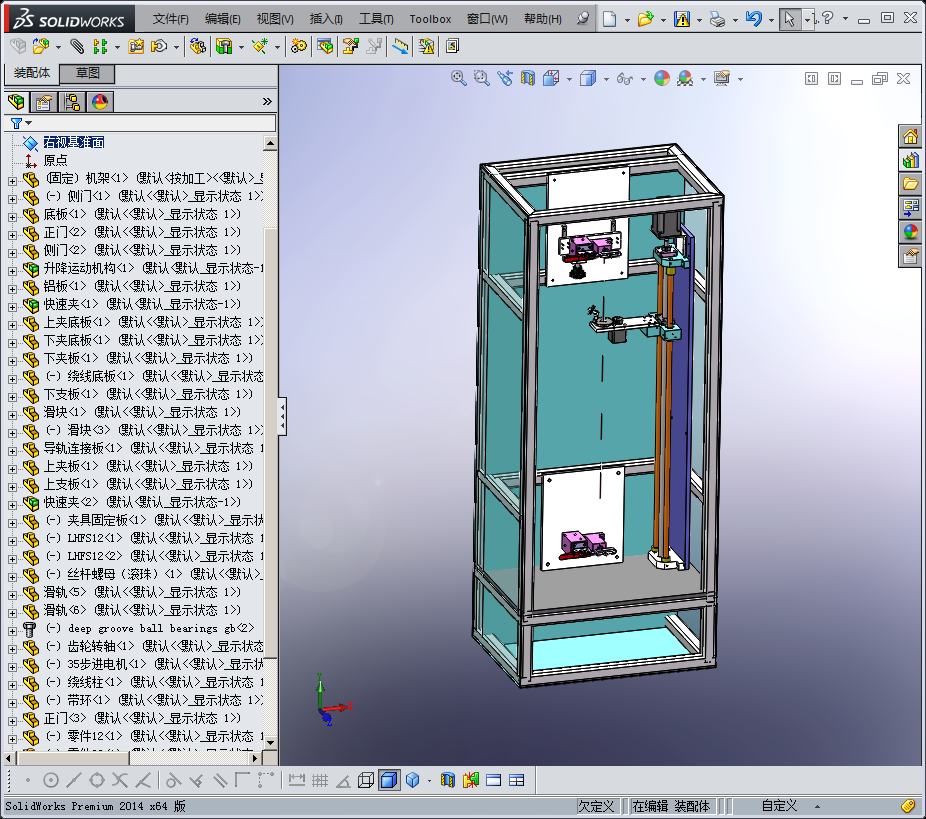Open the PropertyManager tab
This screenshot has height=819, width=926.
point(44,102)
